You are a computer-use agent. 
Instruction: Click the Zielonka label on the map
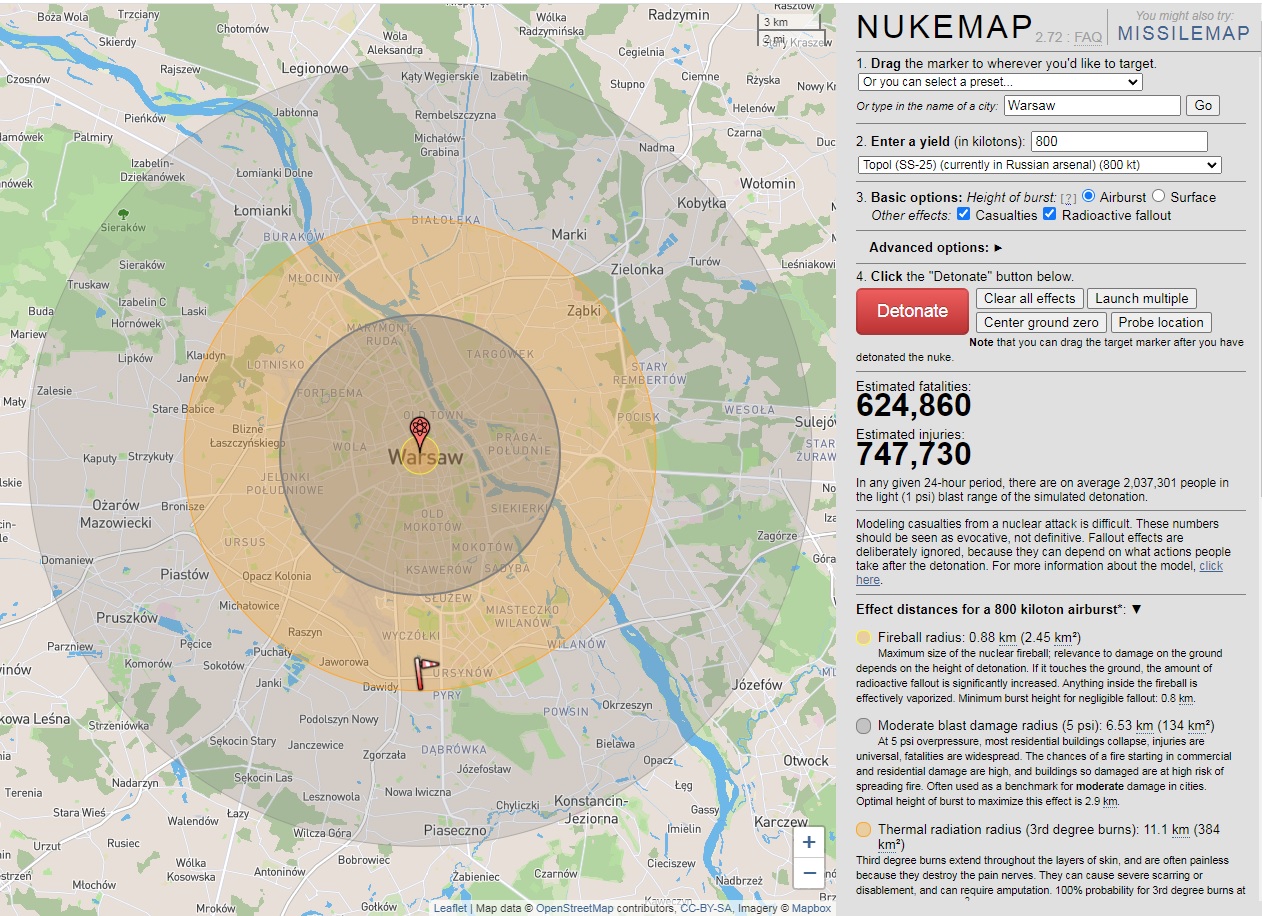click(x=637, y=269)
